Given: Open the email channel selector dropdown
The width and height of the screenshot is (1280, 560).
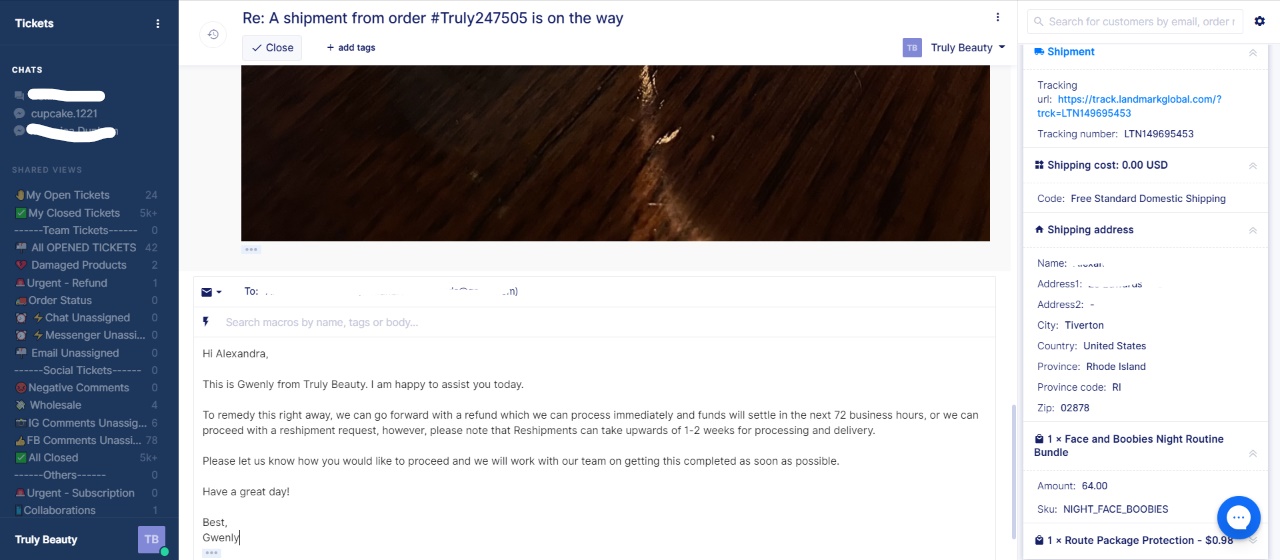Looking at the screenshot, I should click(212, 292).
